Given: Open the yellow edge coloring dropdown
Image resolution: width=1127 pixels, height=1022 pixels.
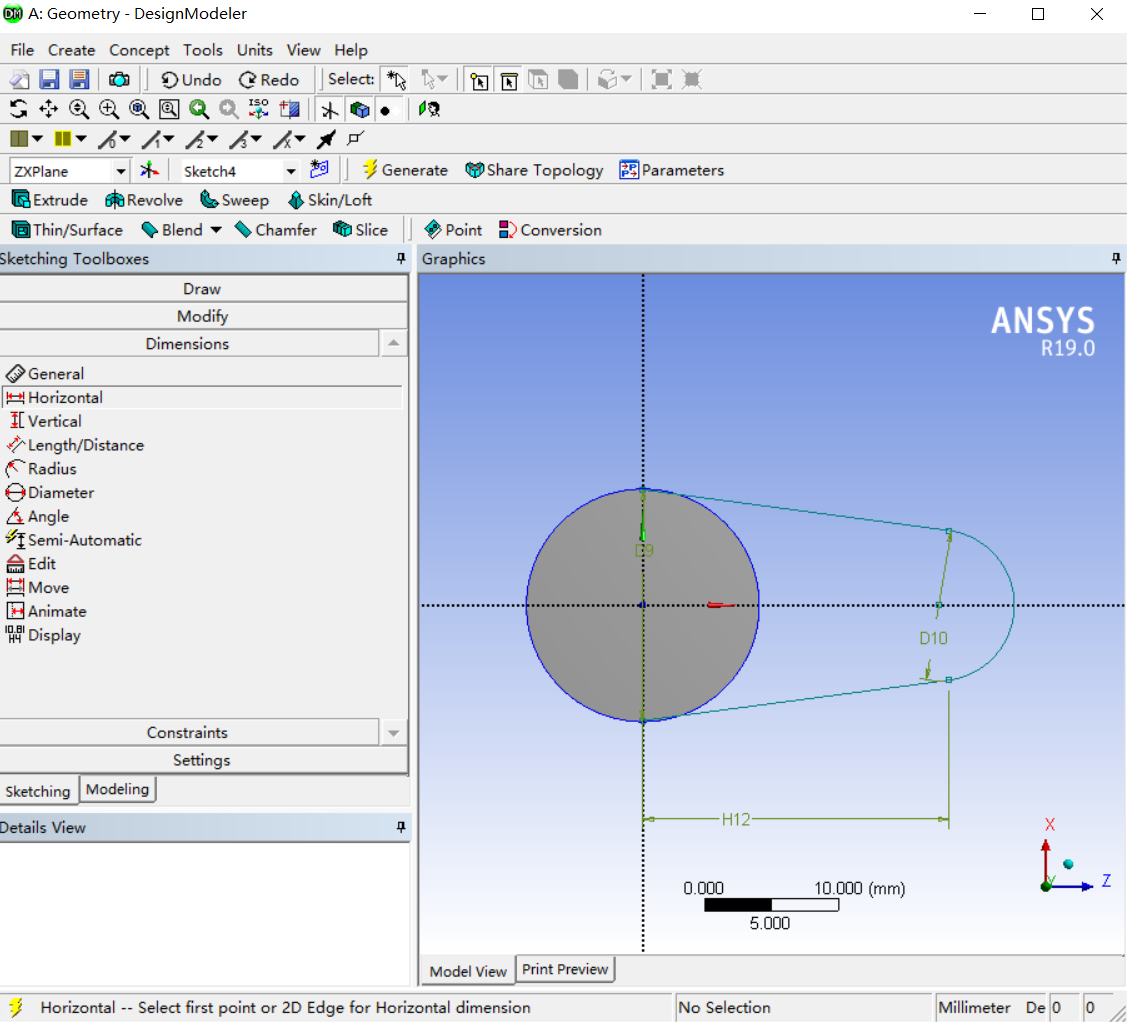Looking at the screenshot, I should 81,139.
